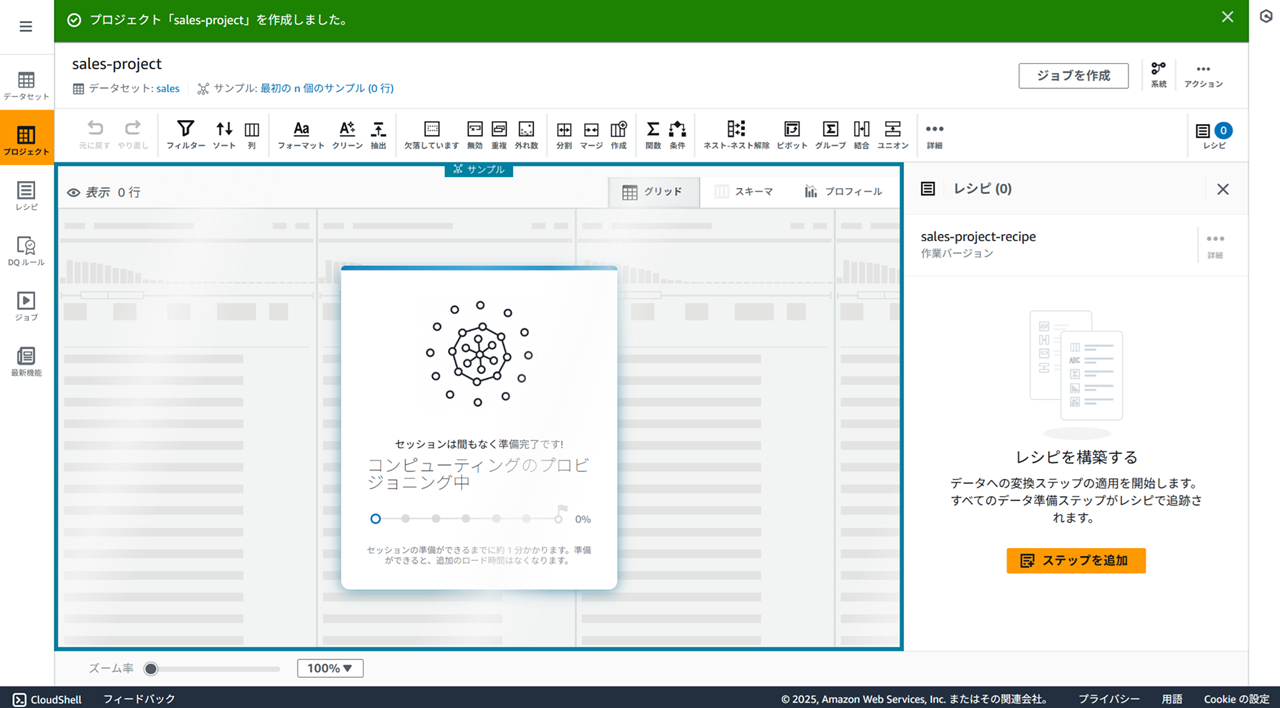Open レシピ in the left sidebar
Viewport: 1280px width, 708px height.
point(26,196)
